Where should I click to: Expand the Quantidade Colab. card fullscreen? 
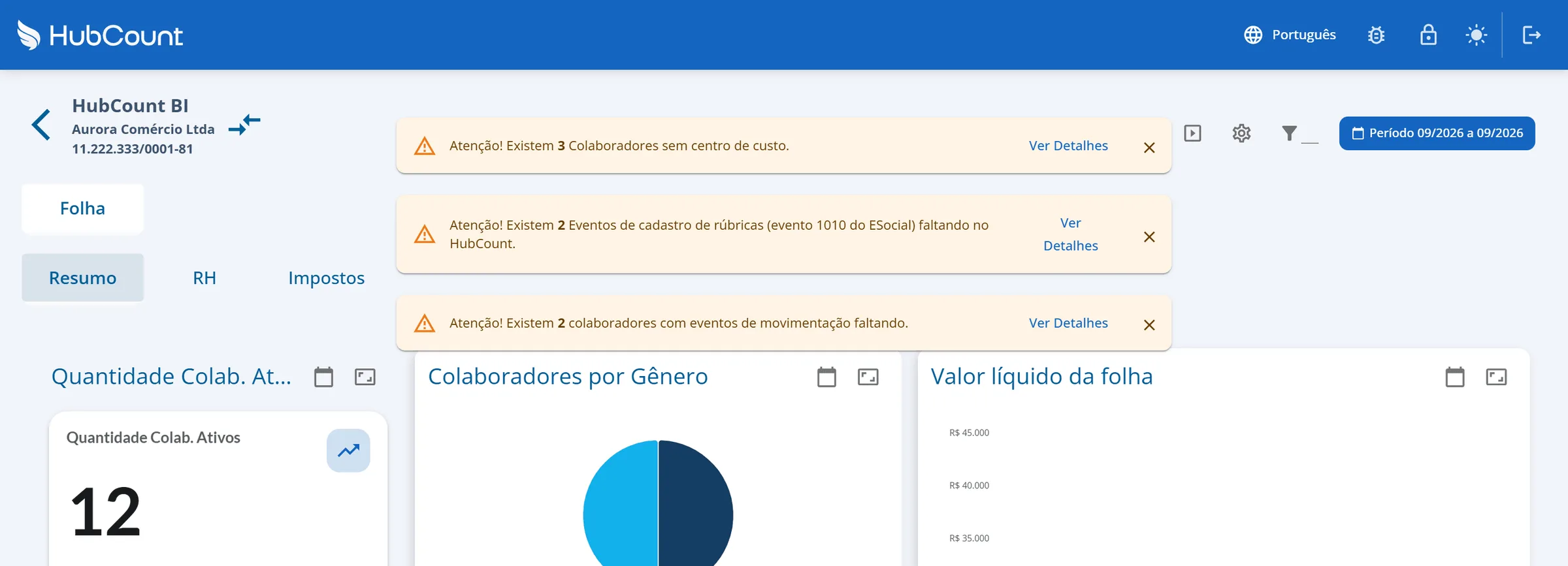[x=365, y=377]
